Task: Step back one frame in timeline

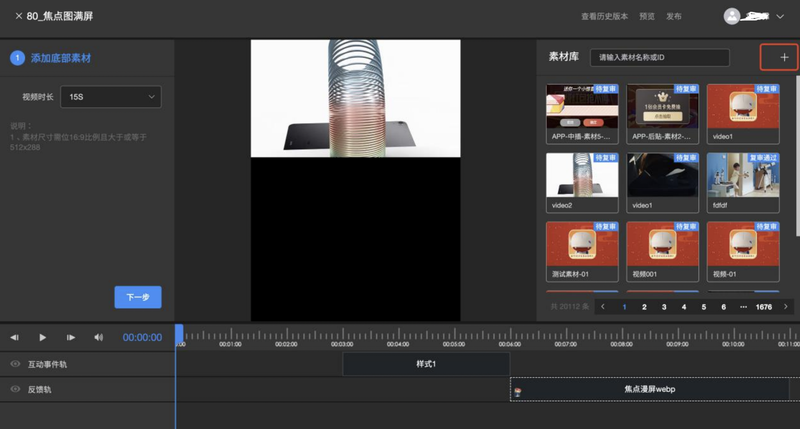Action: 14,337
